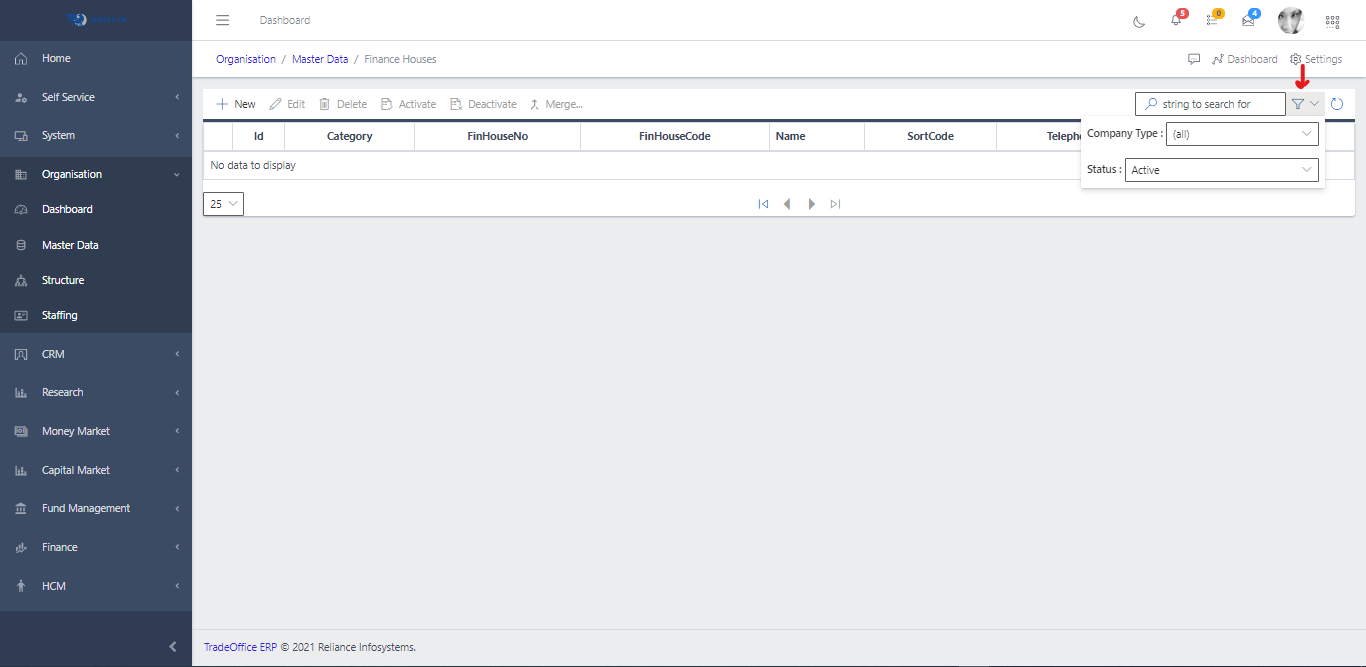Click the filter funnel icon
1366x667 pixels.
[1298, 104]
